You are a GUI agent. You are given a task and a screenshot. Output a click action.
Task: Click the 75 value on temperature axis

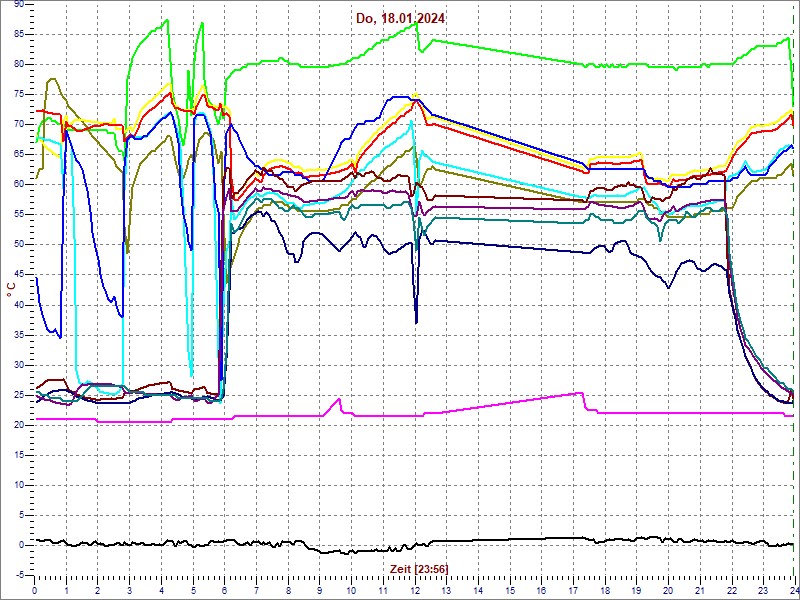[18, 94]
